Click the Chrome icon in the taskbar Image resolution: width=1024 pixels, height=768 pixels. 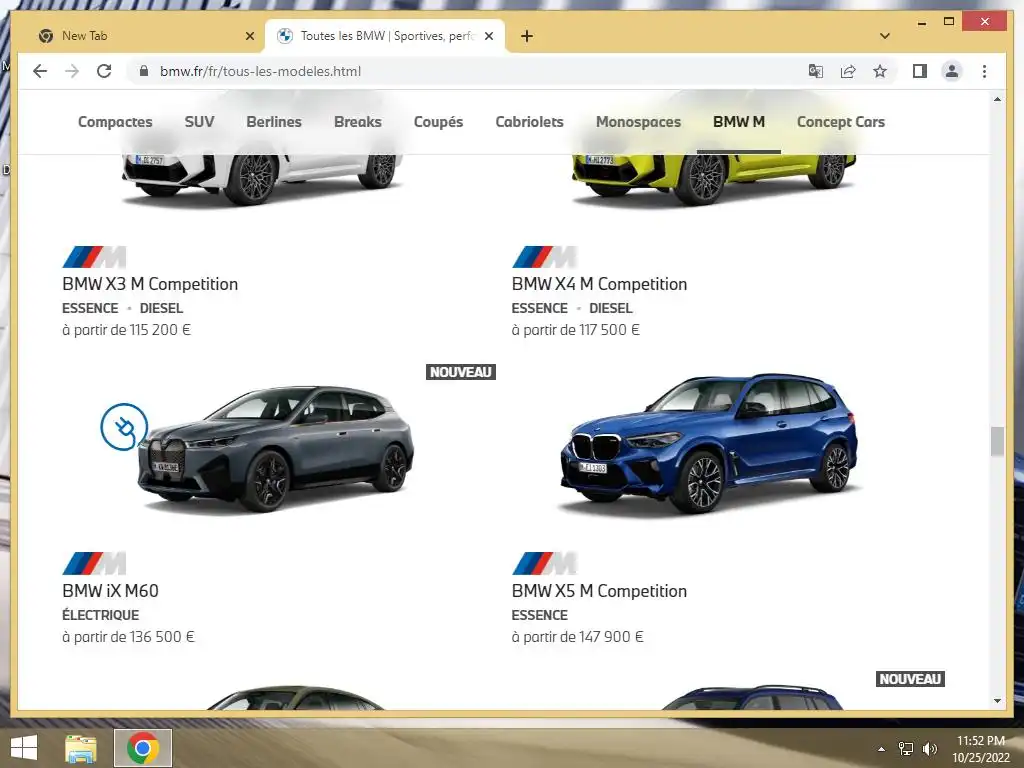143,748
